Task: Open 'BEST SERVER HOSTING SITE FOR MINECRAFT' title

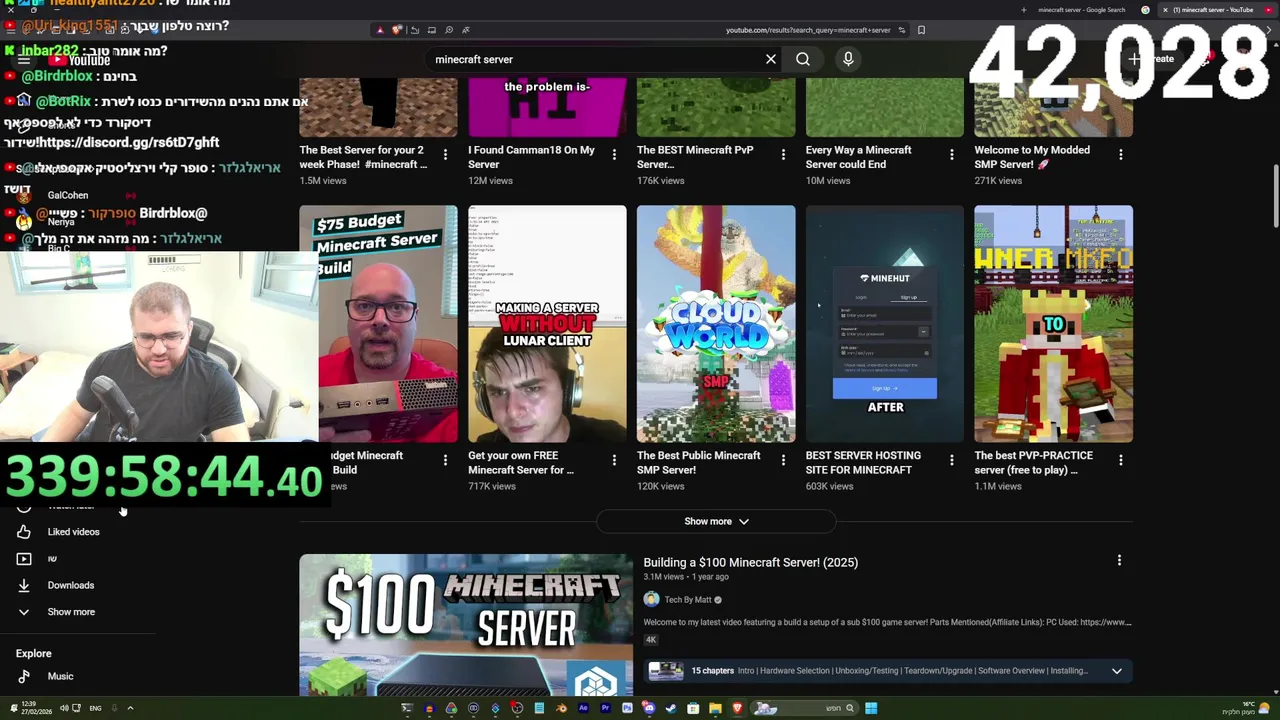Action: coord(863,462)
